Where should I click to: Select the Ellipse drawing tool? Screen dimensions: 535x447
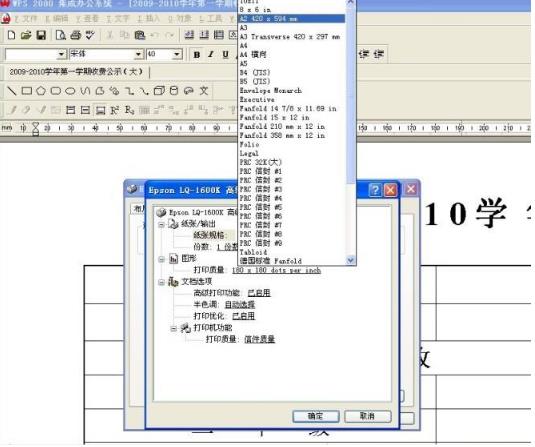pyautogui.click(x=70, y=91)
